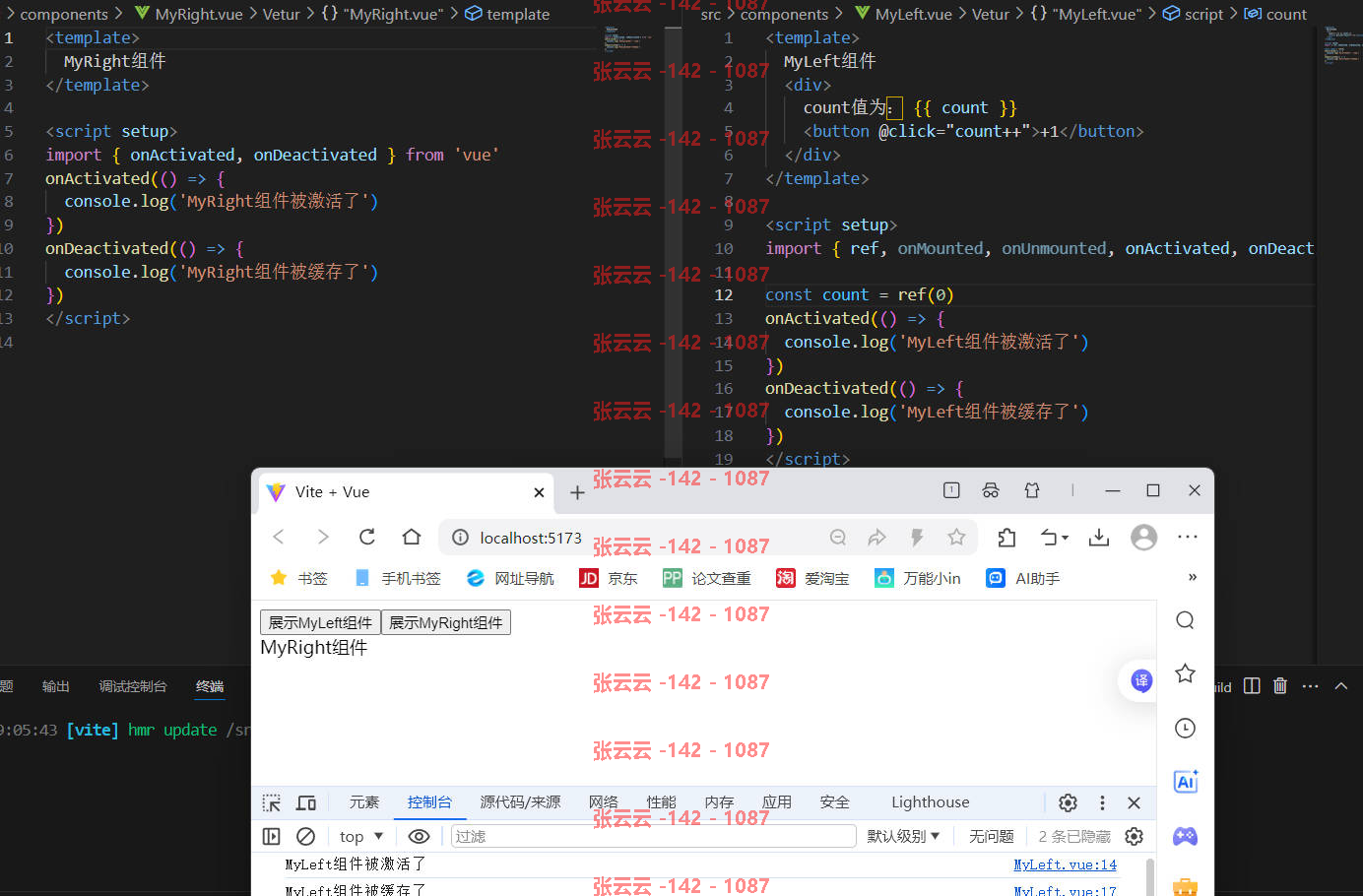The image size is (1363, 896).
Task: Open the browser sidebar search icon
Action: pos(1186,620)
